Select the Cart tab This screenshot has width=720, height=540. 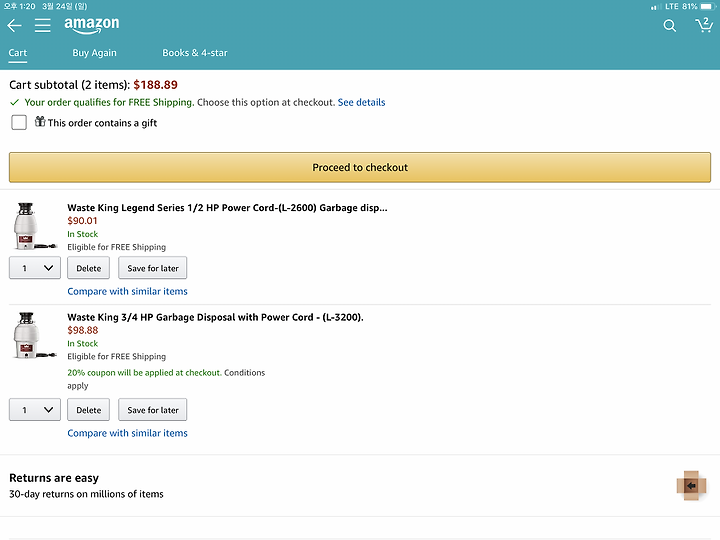[17, 53]
